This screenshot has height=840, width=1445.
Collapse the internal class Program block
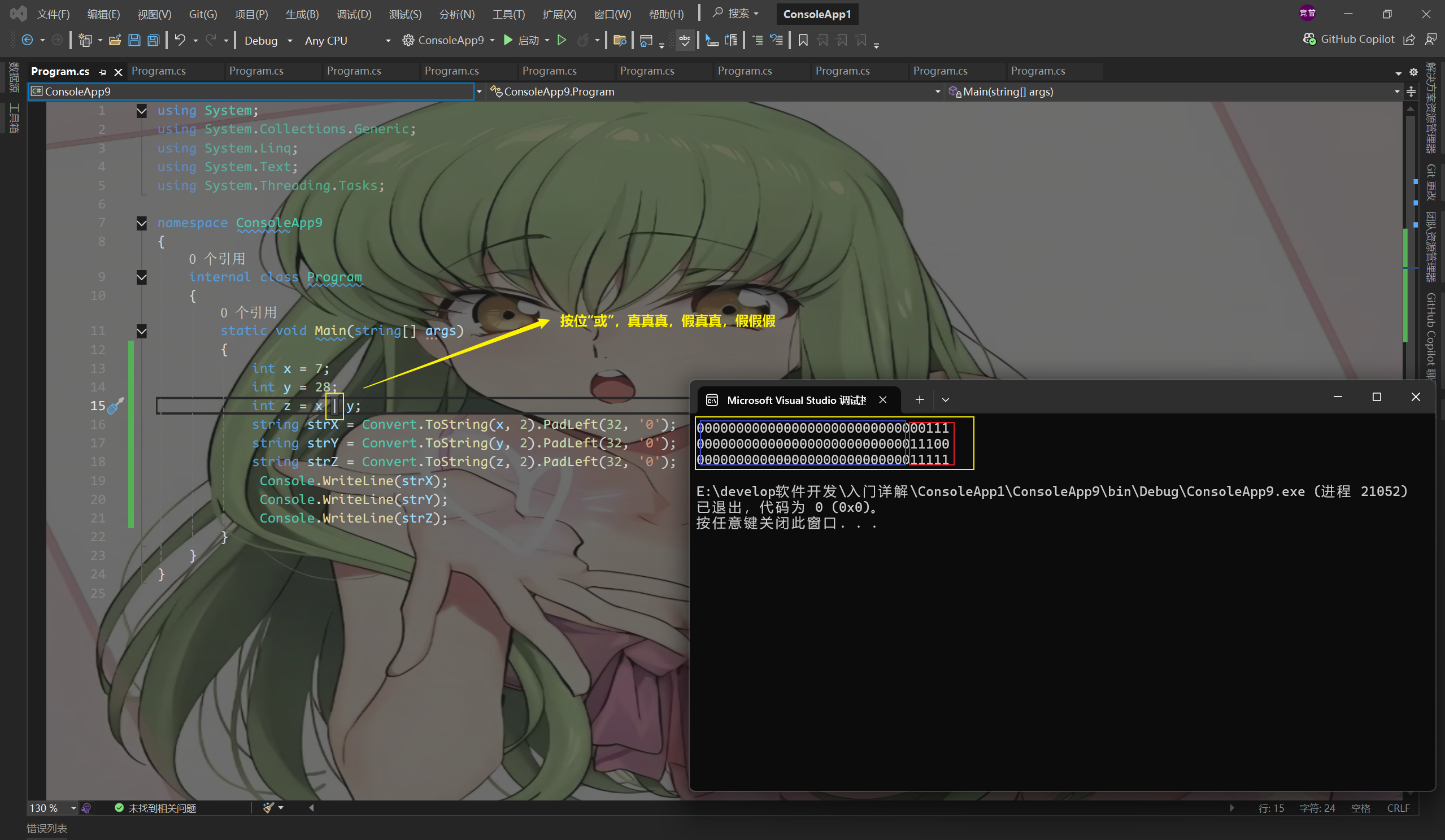point(142,277)
